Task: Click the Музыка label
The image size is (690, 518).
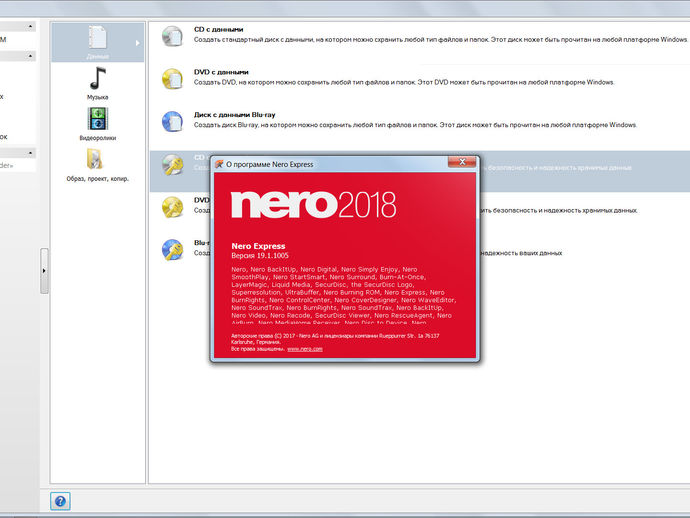Action: [97, 97]
